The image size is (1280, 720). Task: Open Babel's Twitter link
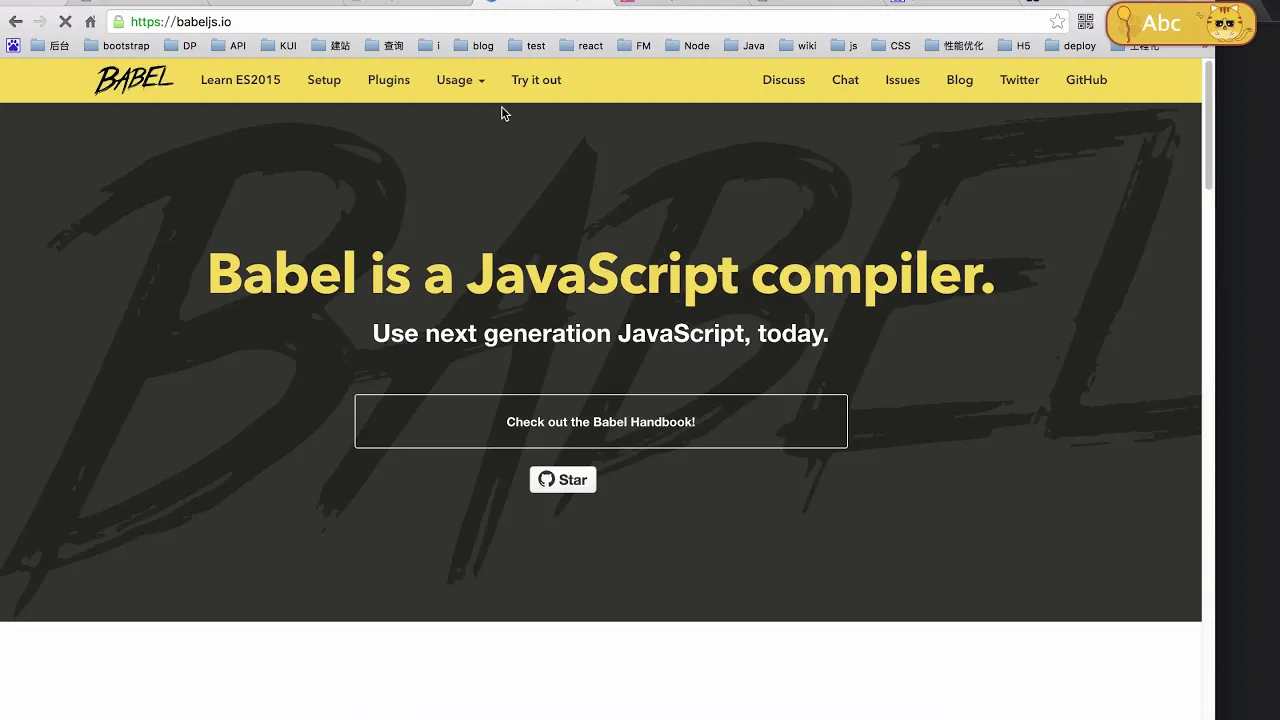pyautogui.click(x=1019, y=80)
